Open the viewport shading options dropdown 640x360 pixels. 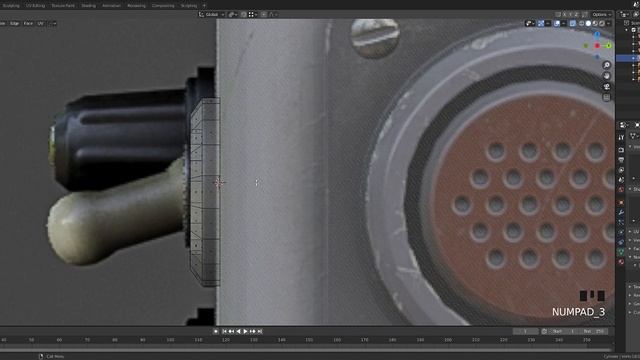point(609,23)
